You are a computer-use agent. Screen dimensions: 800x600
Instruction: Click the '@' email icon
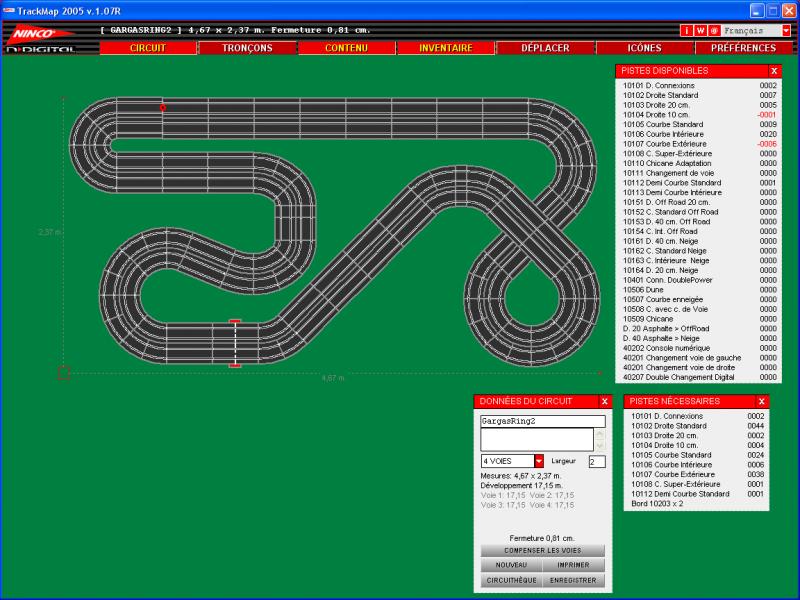point(714,31)
